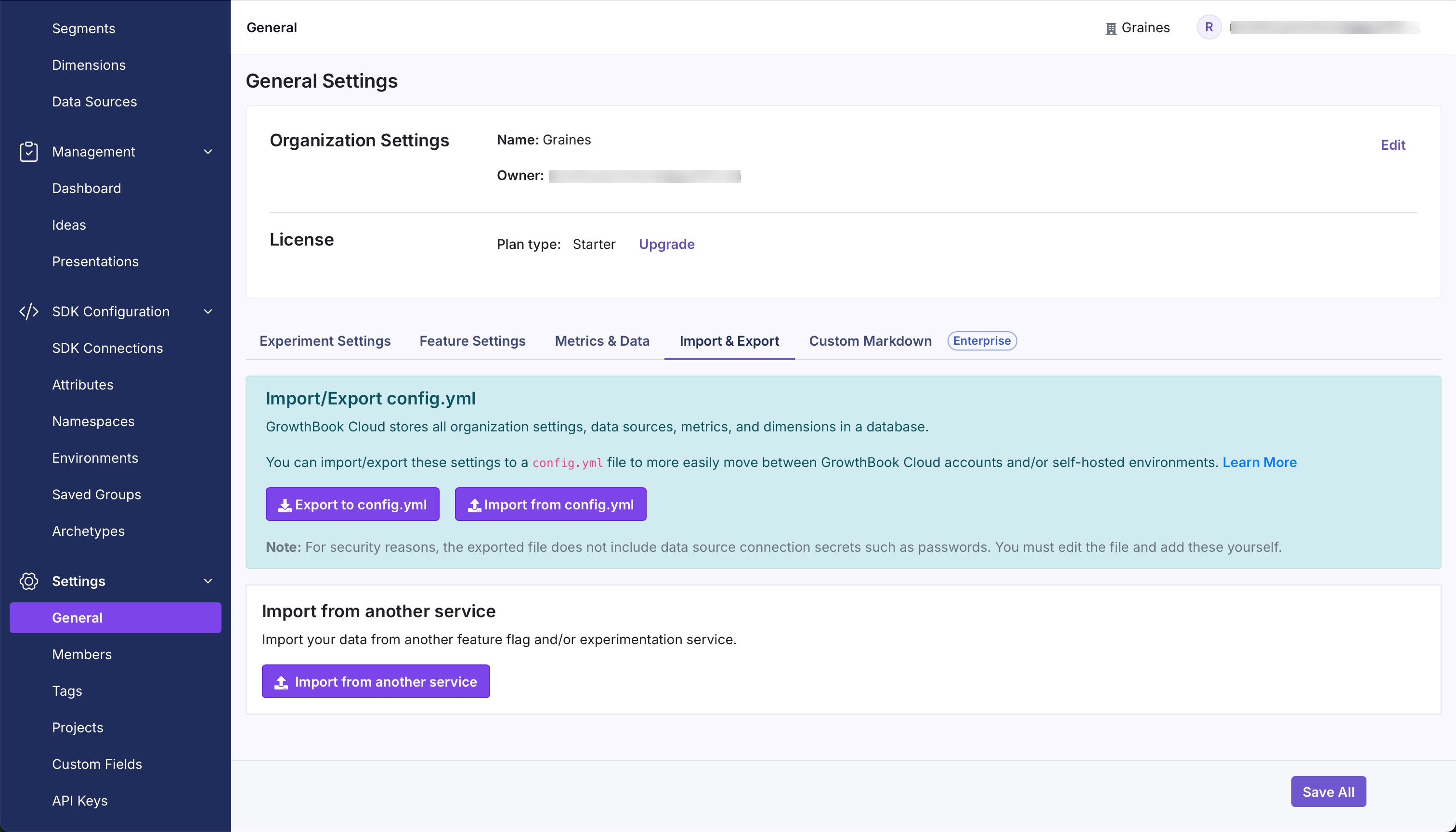Click the 'Import from another service' heading
This screenshot has width=1456, height=832.
coord(378,611)
